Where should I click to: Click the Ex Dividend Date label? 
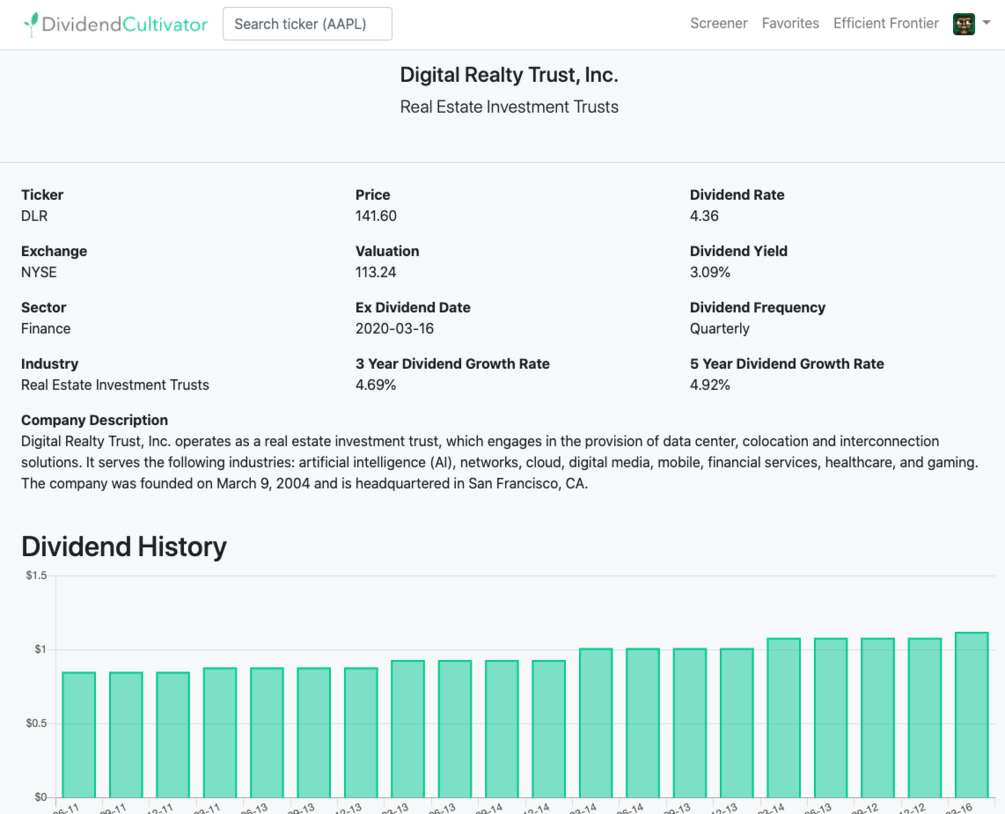click(413, 308)
